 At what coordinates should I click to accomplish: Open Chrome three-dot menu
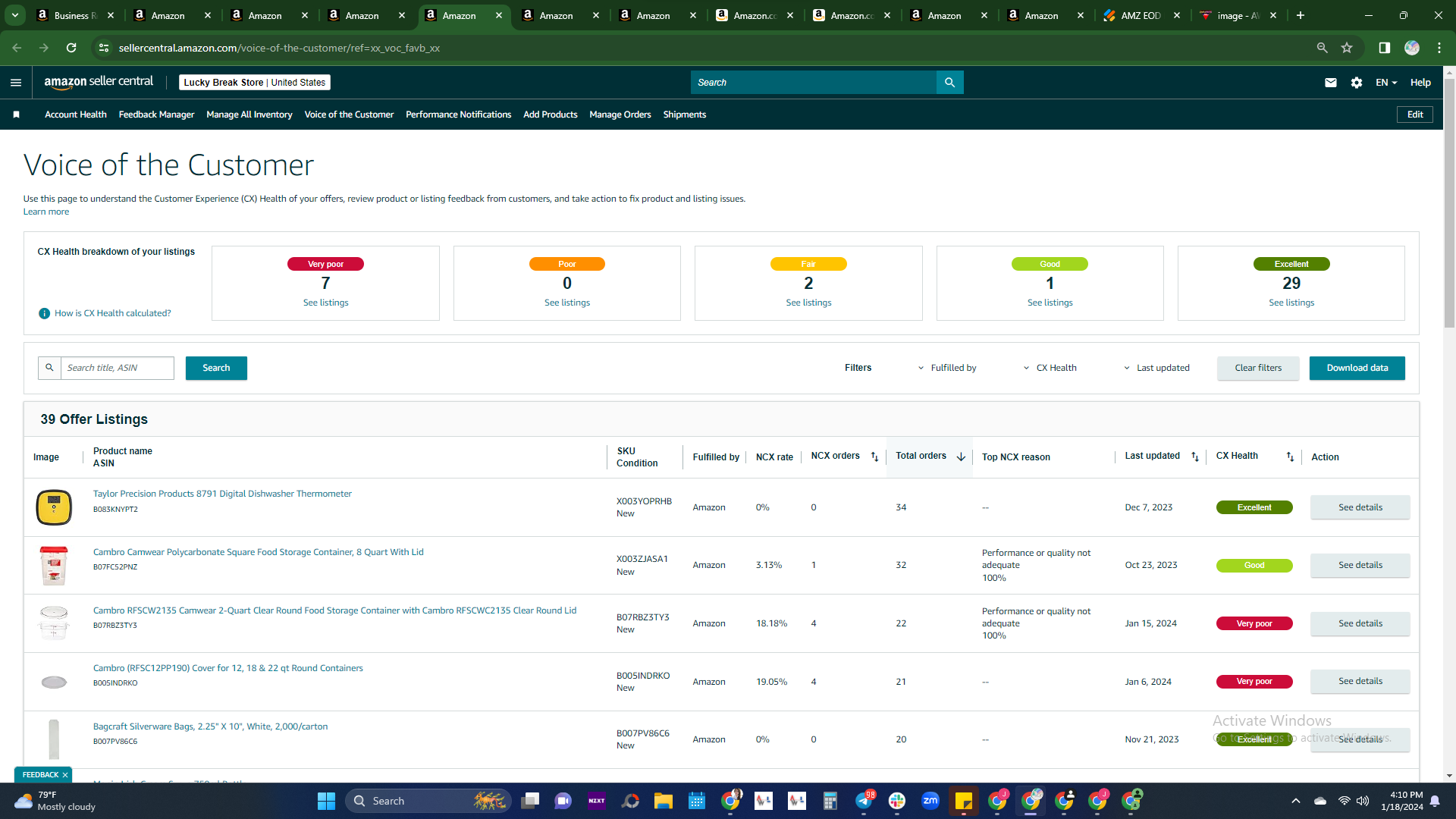[1439, 48]
